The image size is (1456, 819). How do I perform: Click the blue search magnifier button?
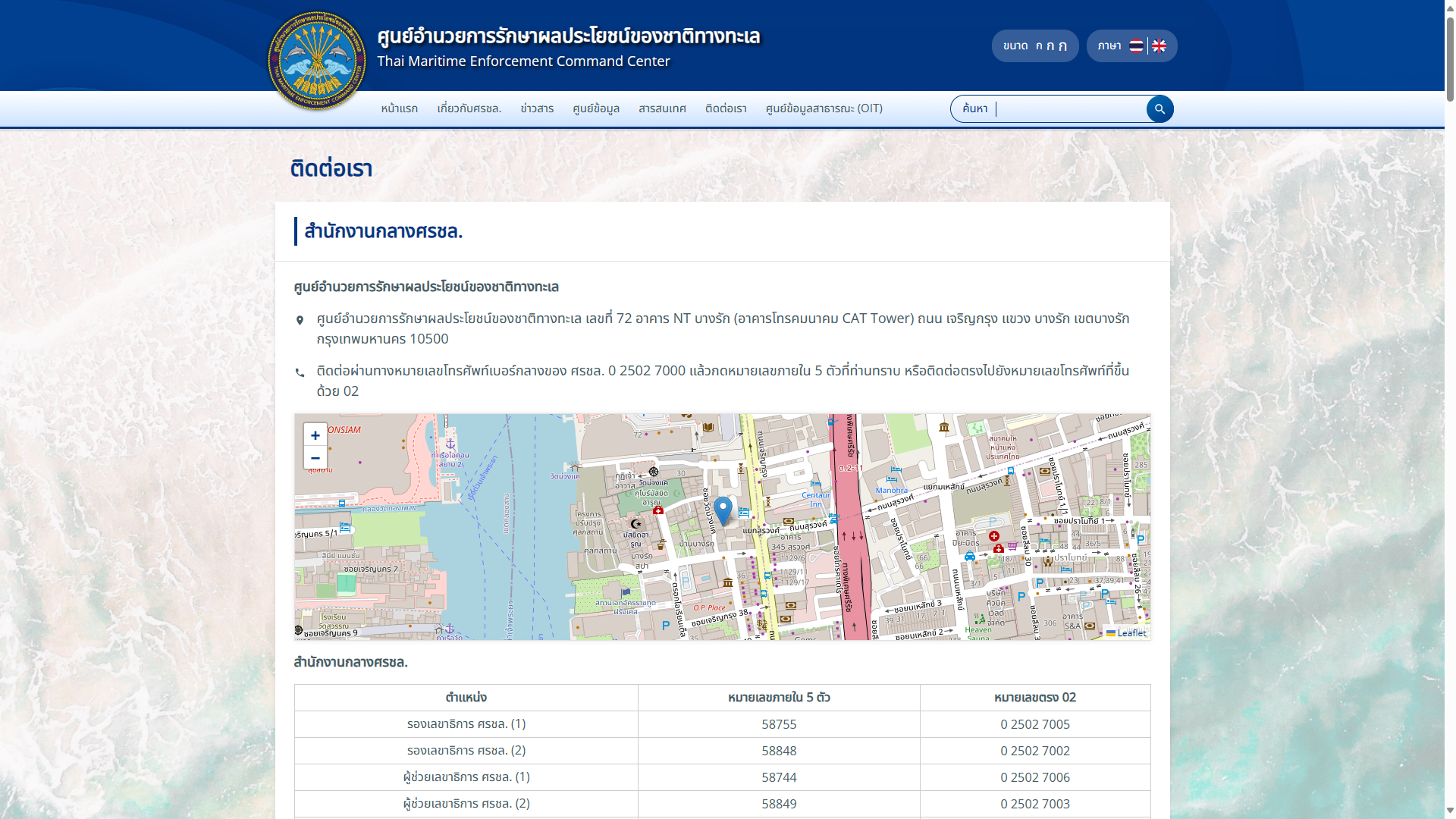1159,109
